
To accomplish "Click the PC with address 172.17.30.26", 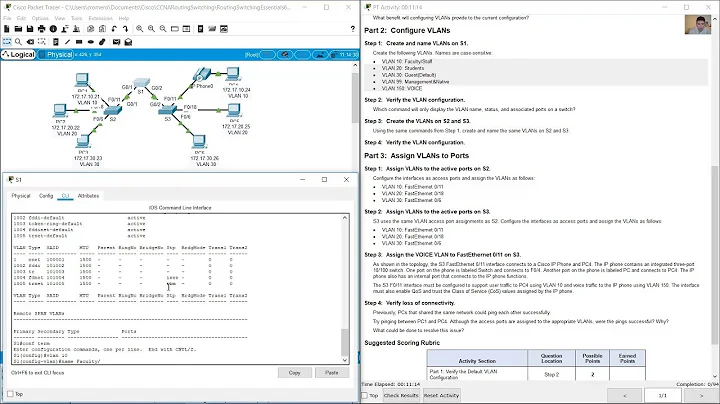I will pyautogui.click(x=199, y=142).
